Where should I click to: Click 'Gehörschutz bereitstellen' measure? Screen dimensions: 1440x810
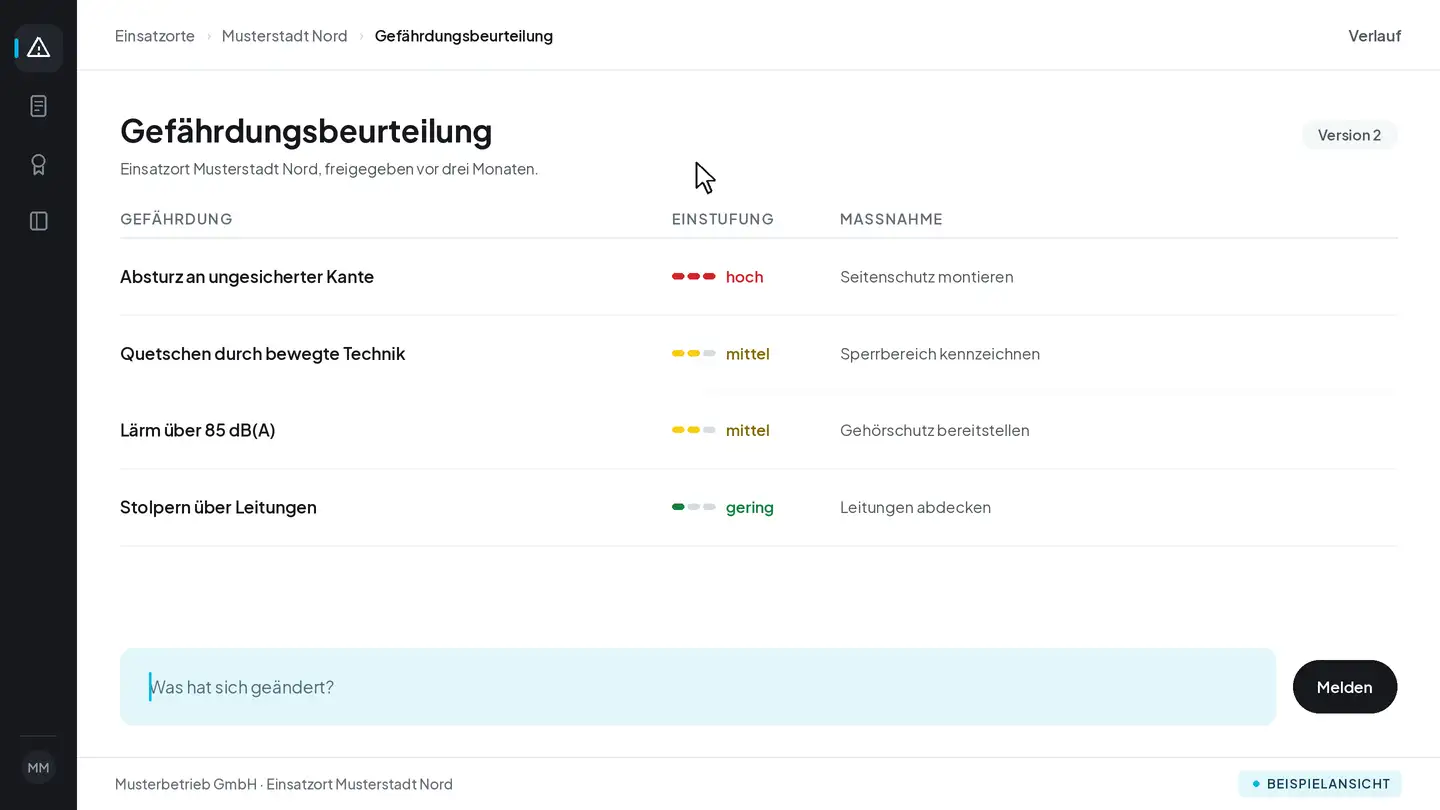coord(935,431)
